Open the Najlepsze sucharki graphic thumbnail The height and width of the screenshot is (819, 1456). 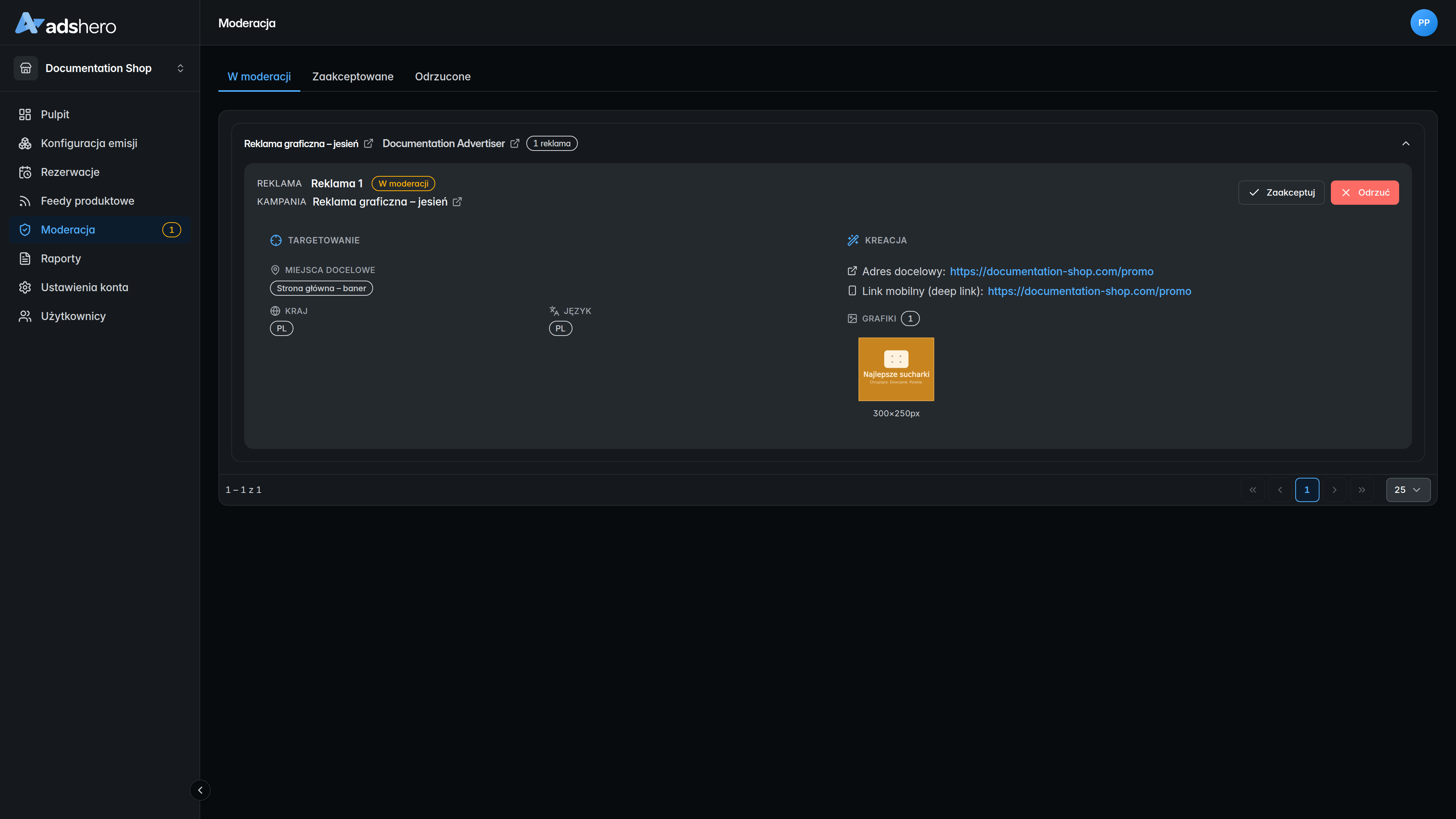click(896, 369)
